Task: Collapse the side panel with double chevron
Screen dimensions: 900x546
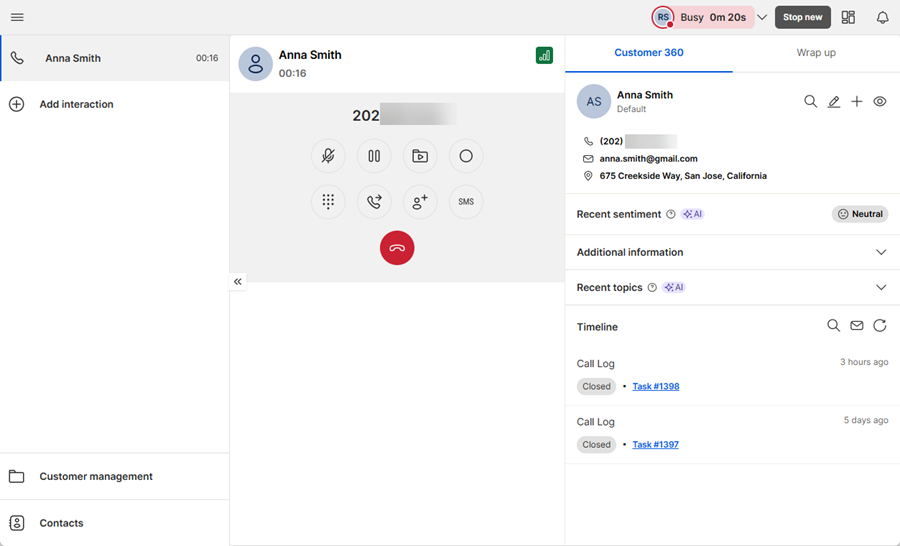Action: click(x=238, y=282)
